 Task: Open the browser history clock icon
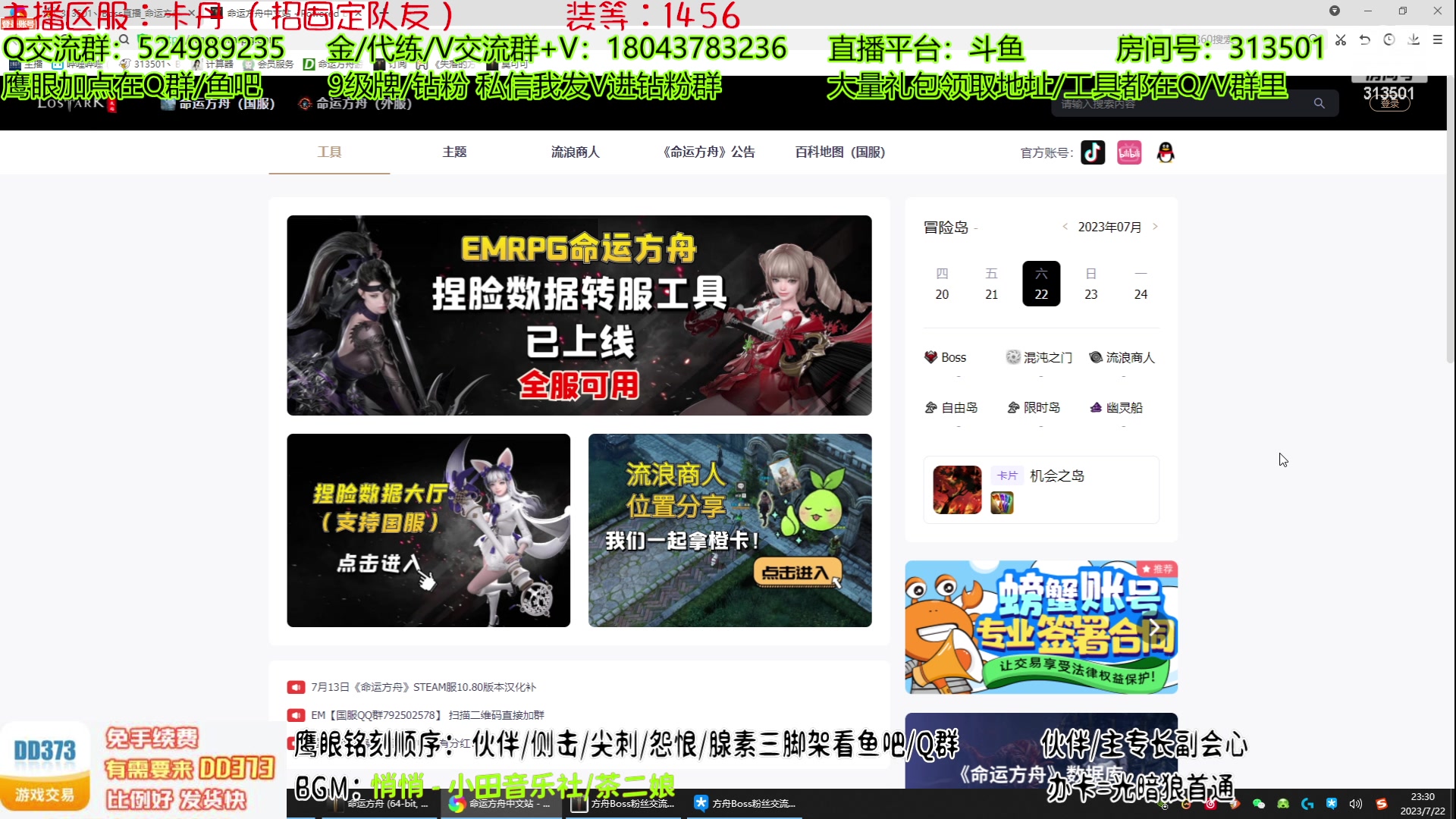click(1389, 40)
